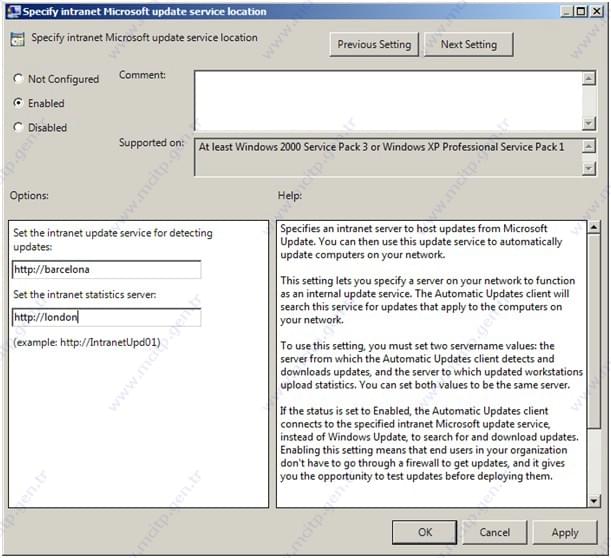
Task: Click the dialog heading 'Specify intranet Microsoft update service location'
Action: pyautogui.click(x=144, y=38)
